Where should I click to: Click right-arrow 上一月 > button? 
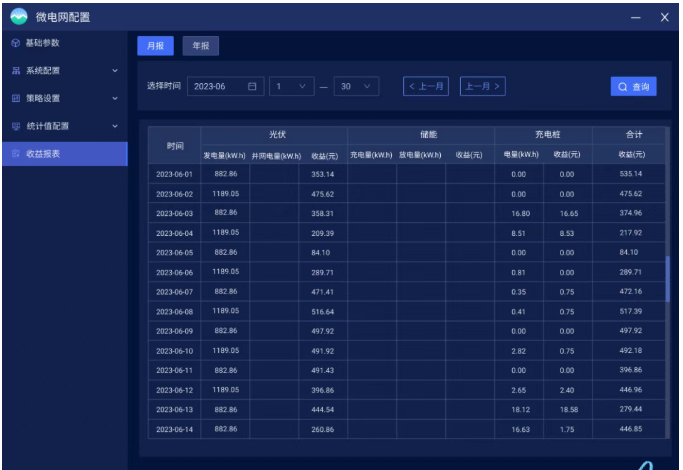click(483, 86)
